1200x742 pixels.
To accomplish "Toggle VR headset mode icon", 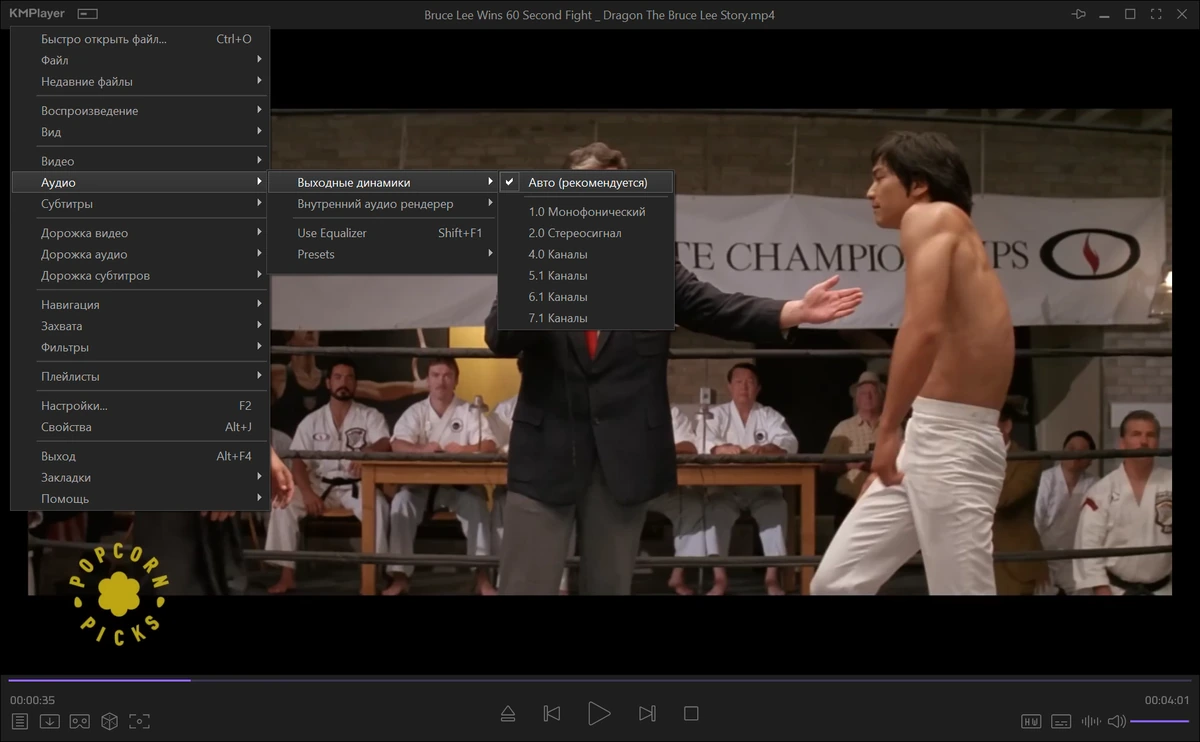I will [x=79, y=721].
